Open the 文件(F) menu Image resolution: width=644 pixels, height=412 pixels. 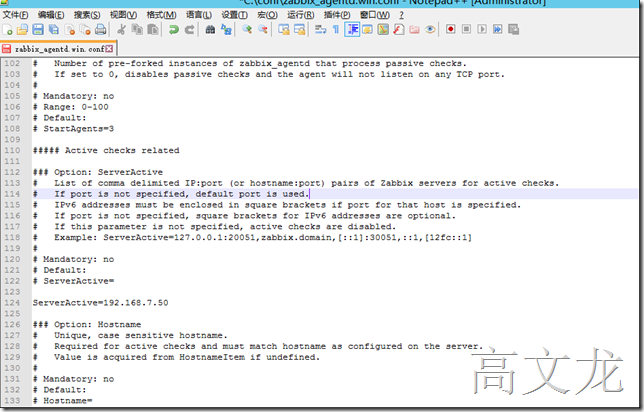(x=15, y=15)
